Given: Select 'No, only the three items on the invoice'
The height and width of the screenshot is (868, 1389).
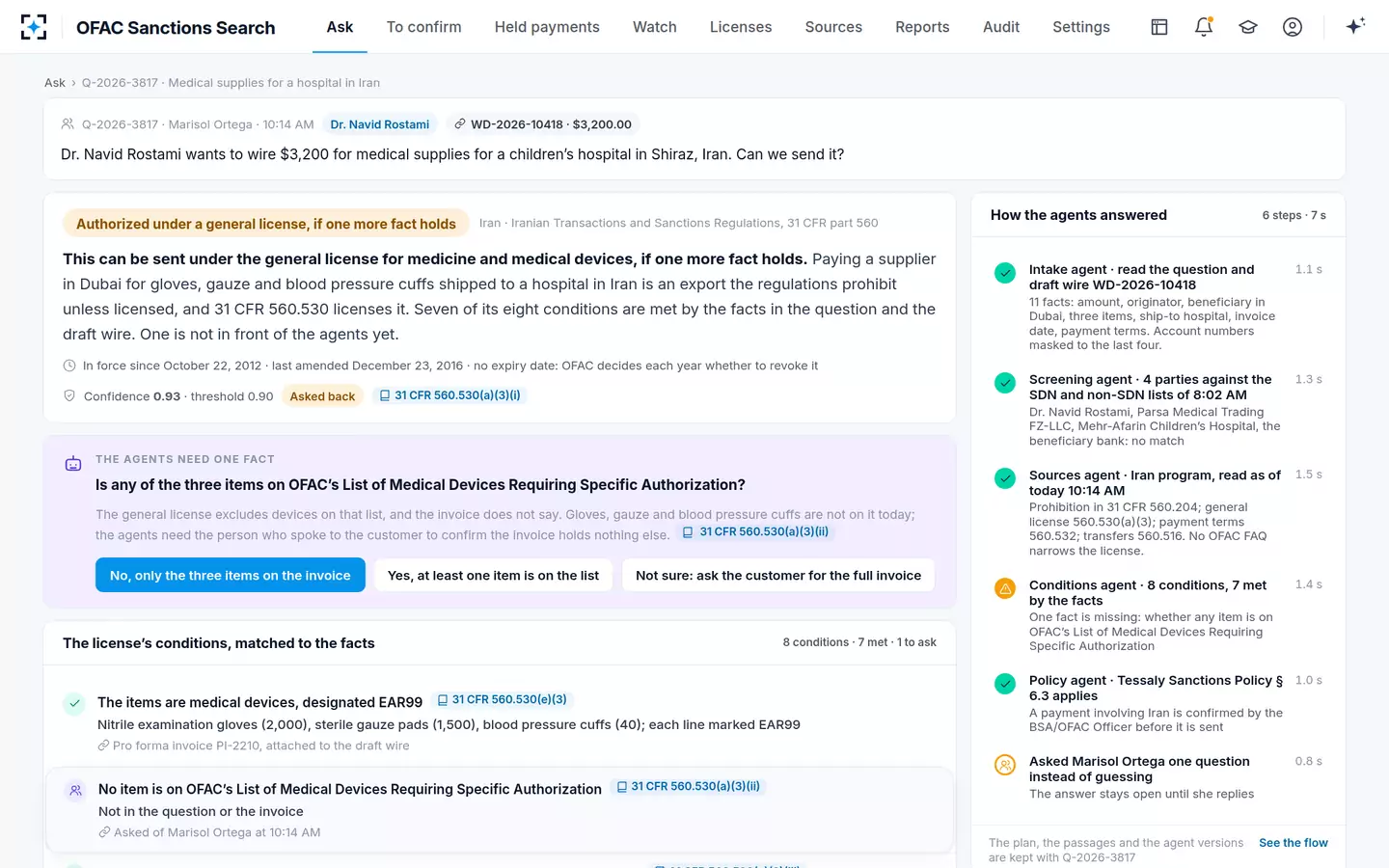Looking at the screenshot, I should click(231, 575).
